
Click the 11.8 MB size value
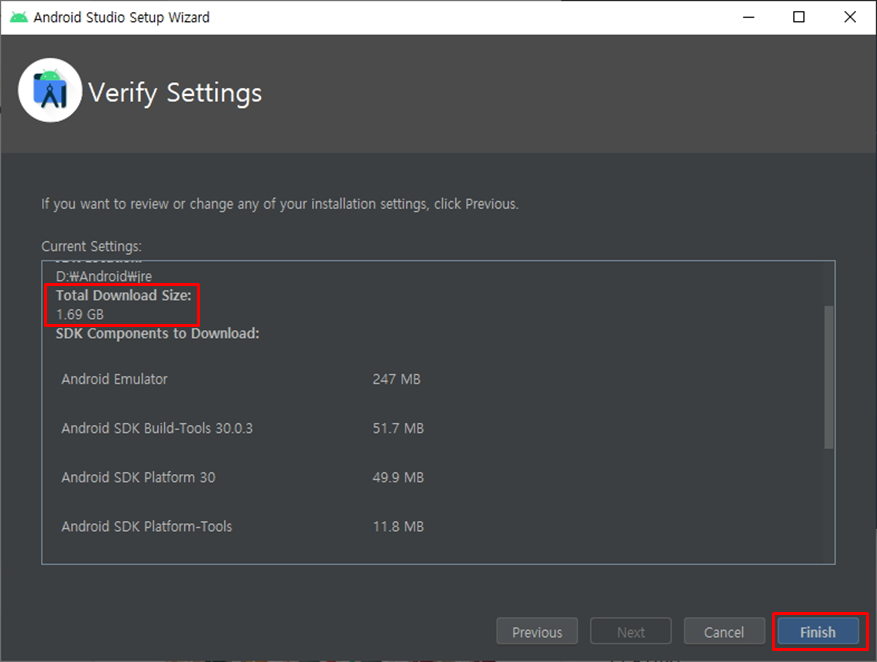(x=398, y=527)
